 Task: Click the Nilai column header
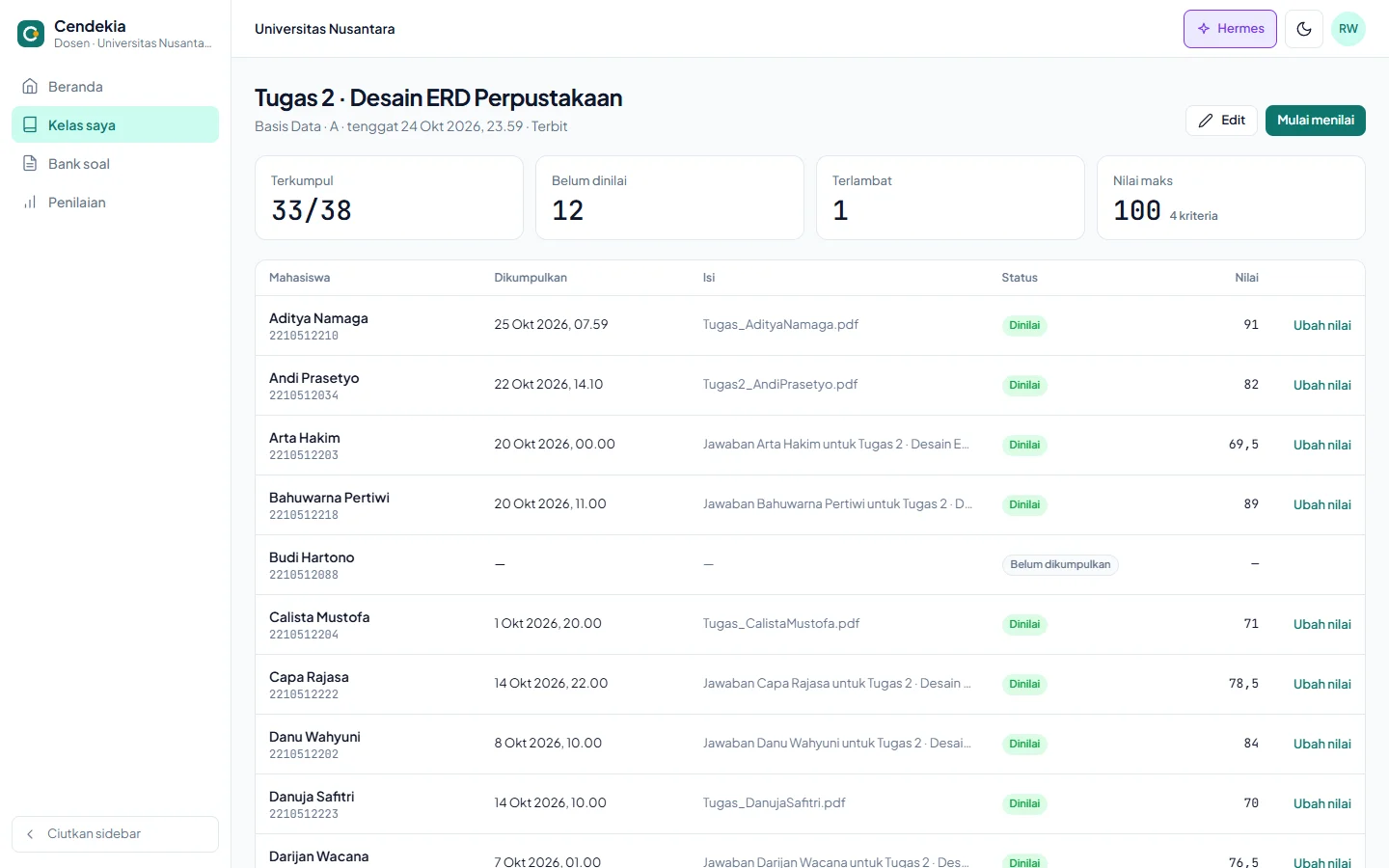click(x=1246, y=278)
